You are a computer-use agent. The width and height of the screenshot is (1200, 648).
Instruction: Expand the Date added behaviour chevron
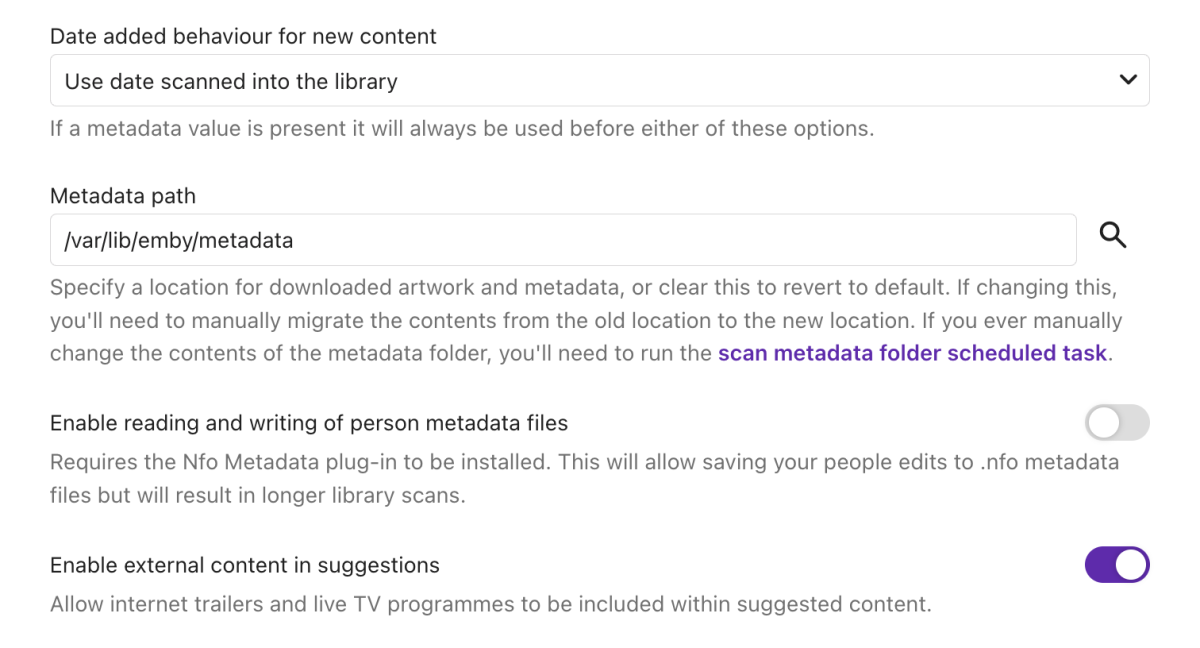point(1128,80)
